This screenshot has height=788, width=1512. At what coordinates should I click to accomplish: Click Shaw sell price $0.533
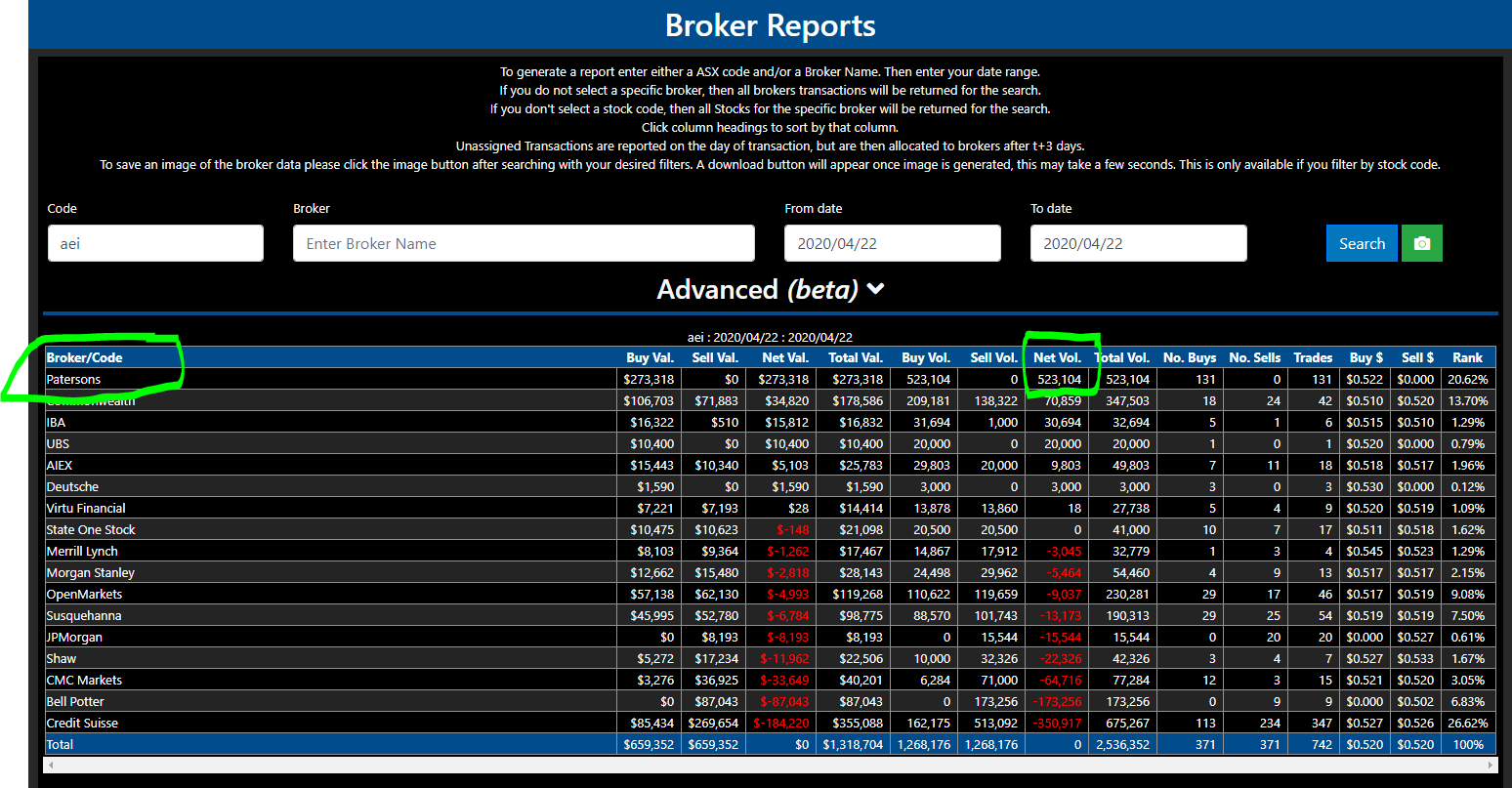point(1416,658)
